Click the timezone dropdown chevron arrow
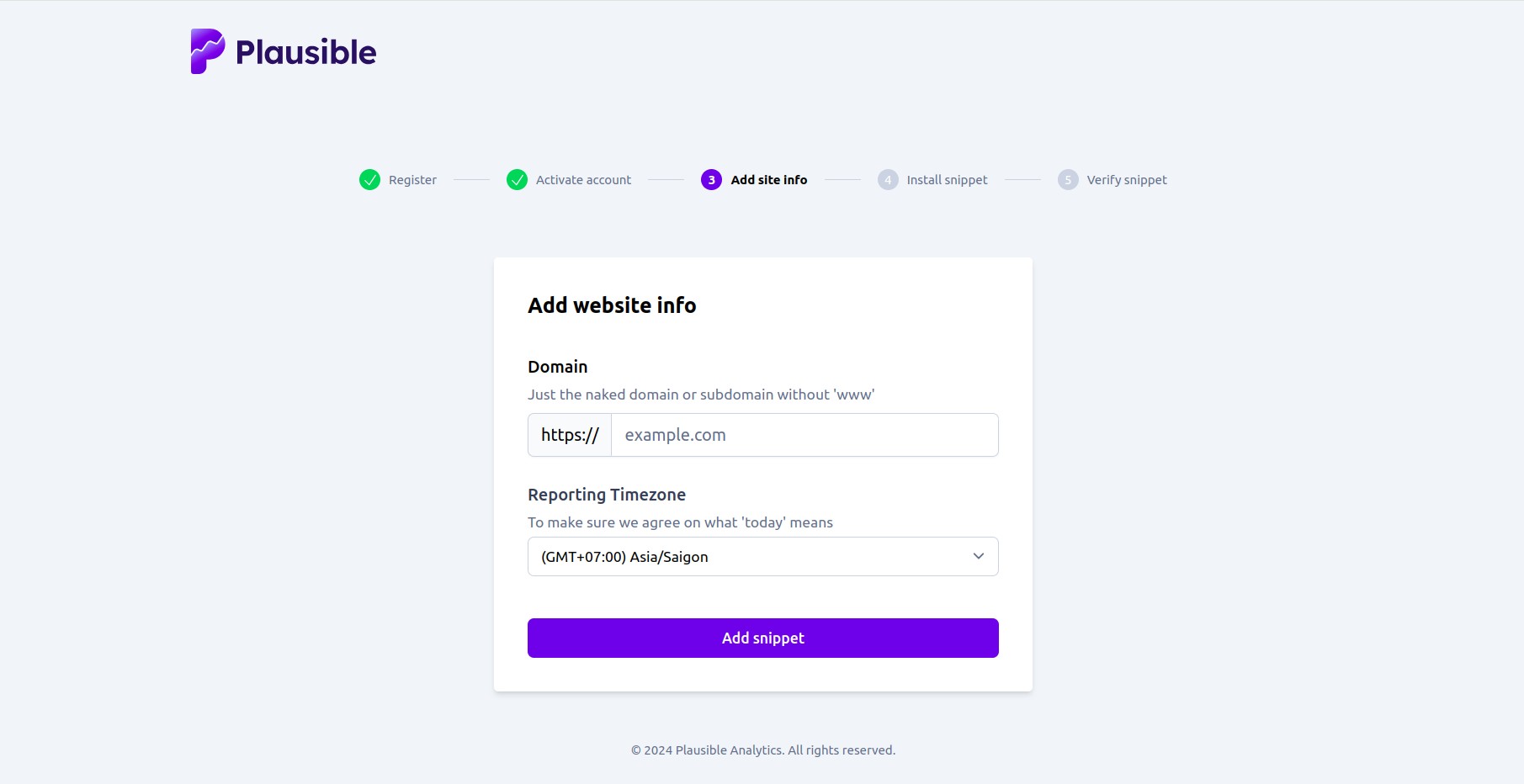This screenshot has height=784, width=1524. coord(979,556)
